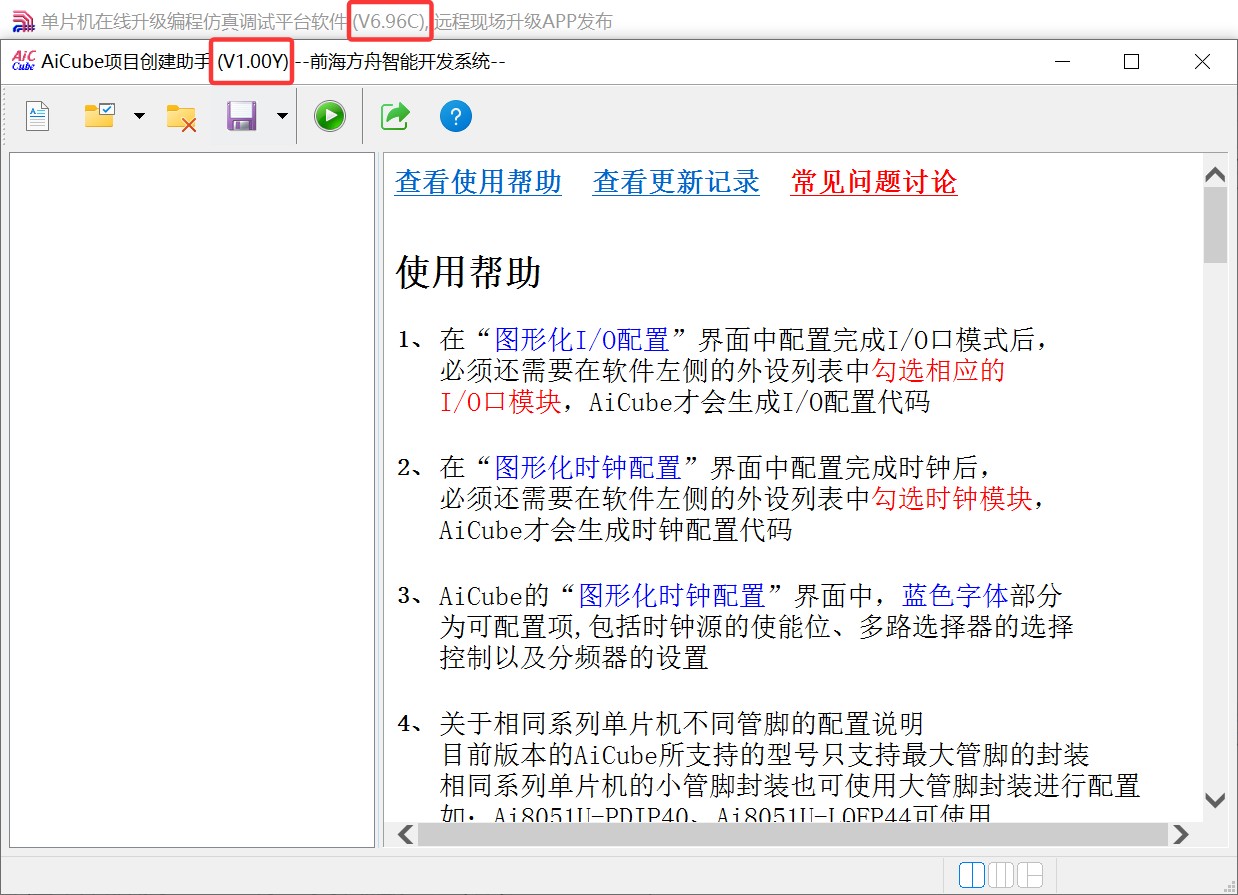Click the vertical scrollbar up arrow

(1215, 174)
